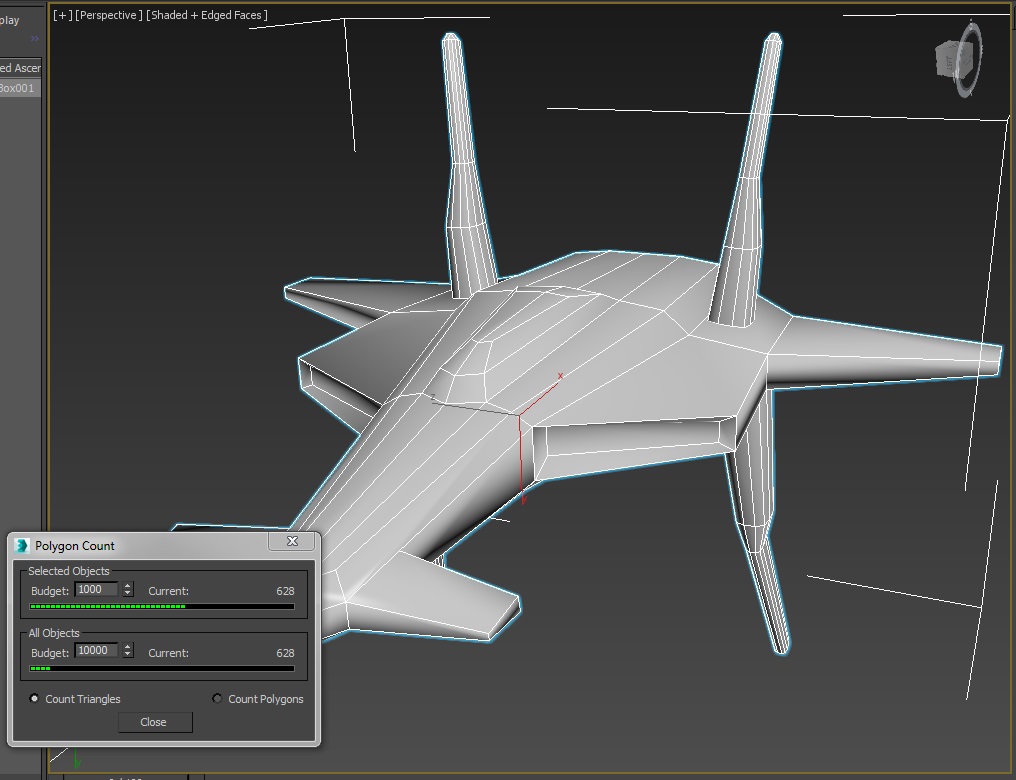Click the red X axis gizmo label
This screenshot has height=780, width=1016.
click(559, 376)
